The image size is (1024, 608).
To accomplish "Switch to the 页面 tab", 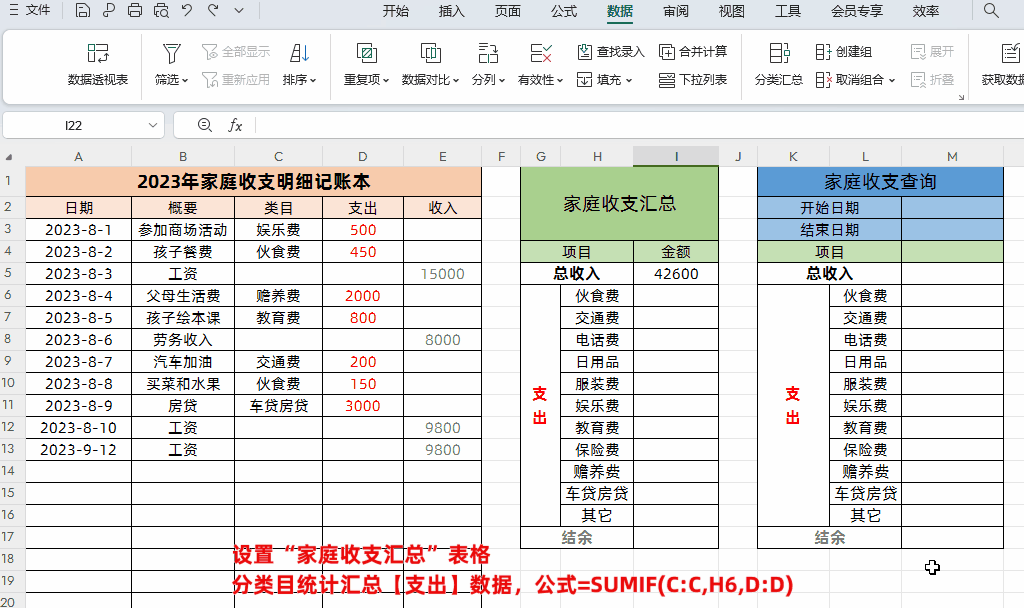I will coord(507,11).
